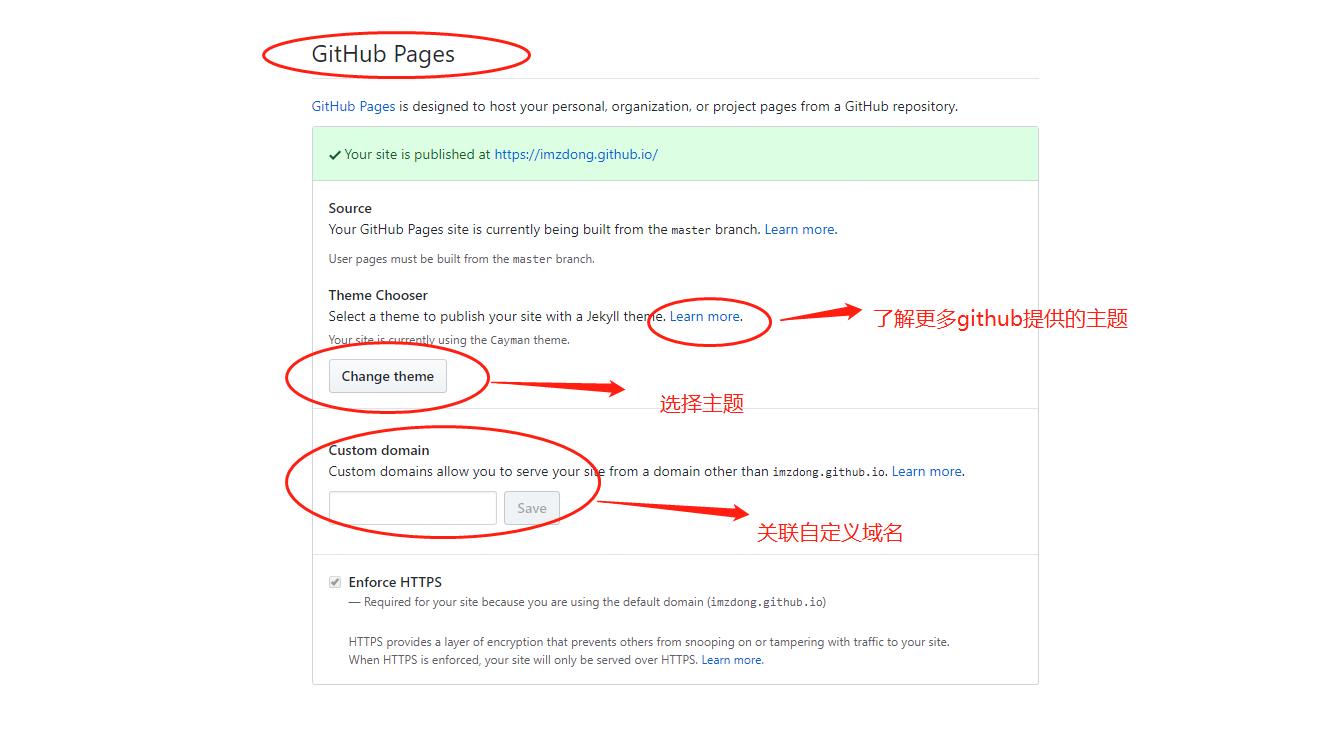Click 'User pages must be built from' note
Viewport: 1325px width, 730px height.
[x=462, y=259]
